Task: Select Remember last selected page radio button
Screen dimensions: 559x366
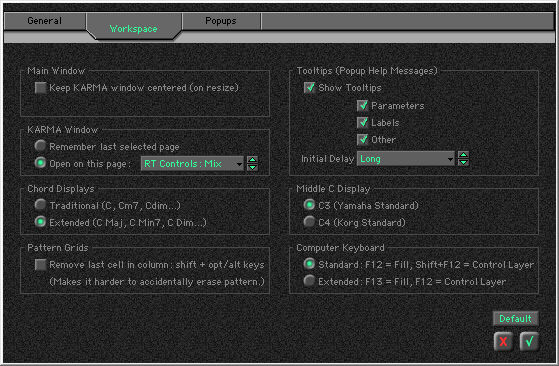Action: coord(40,146)
